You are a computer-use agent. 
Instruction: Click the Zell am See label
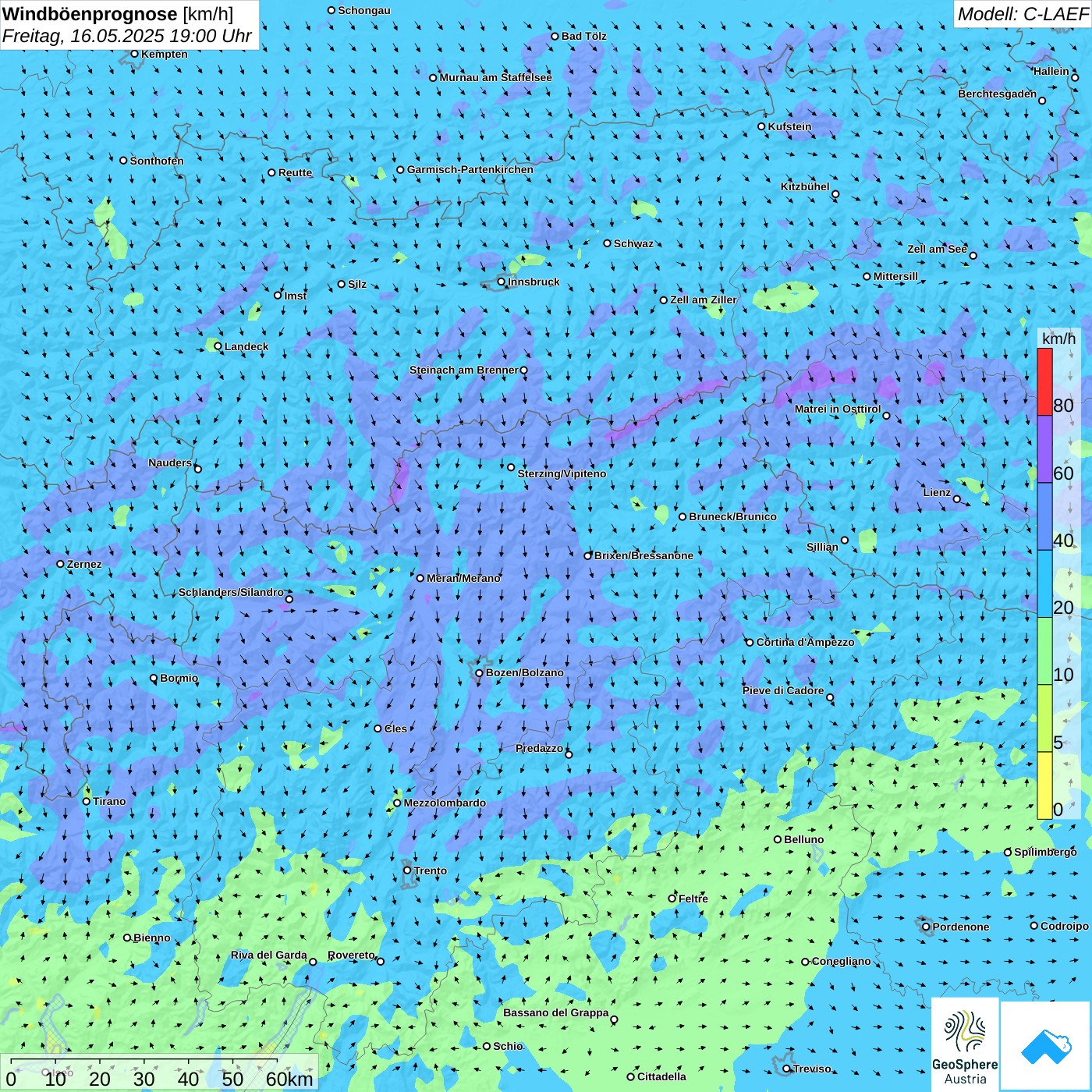(x=937, y=249)
